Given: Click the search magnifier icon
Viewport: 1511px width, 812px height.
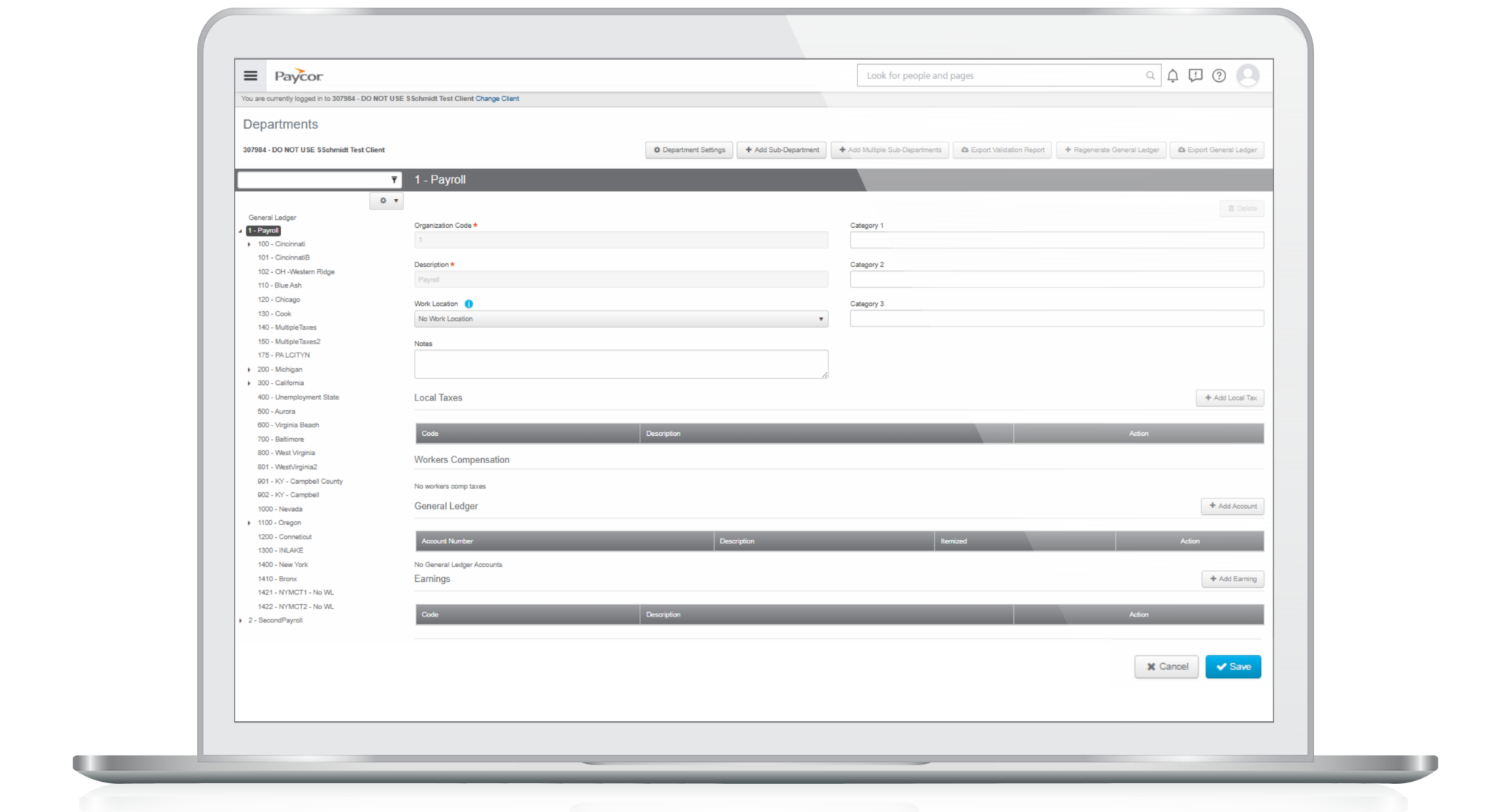Looking at the screenshot, I should point(1149,75).
